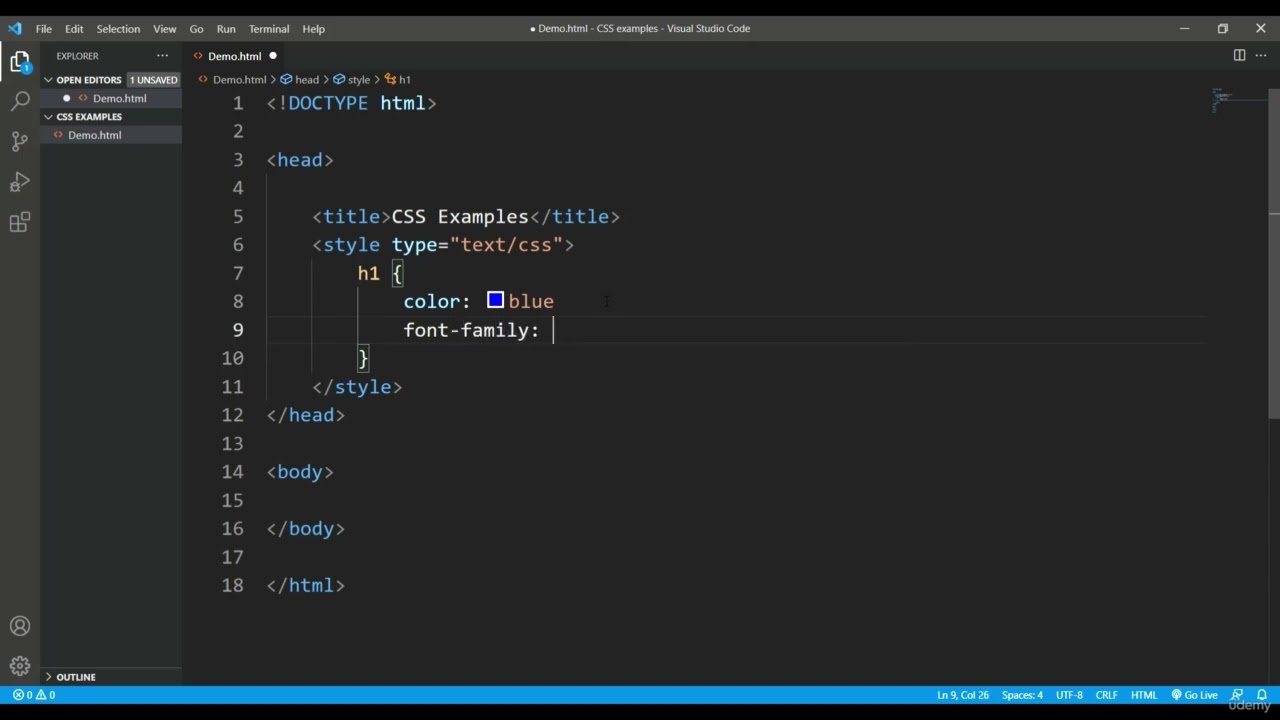The image size is (1280, 720).
Task: Open the Extensions view icon
Action: pyautogui.click(x=20, y=222)
